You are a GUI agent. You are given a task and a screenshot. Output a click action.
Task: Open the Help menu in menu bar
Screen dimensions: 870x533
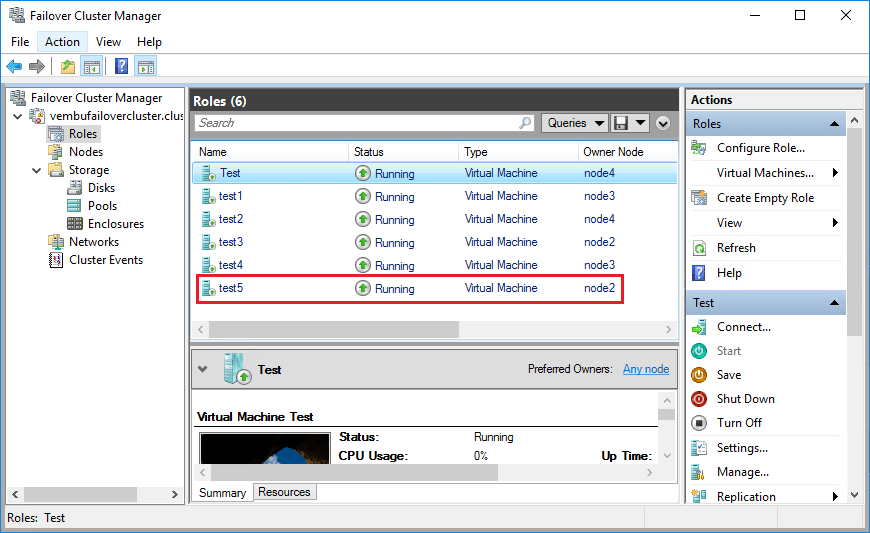point(149,42)
